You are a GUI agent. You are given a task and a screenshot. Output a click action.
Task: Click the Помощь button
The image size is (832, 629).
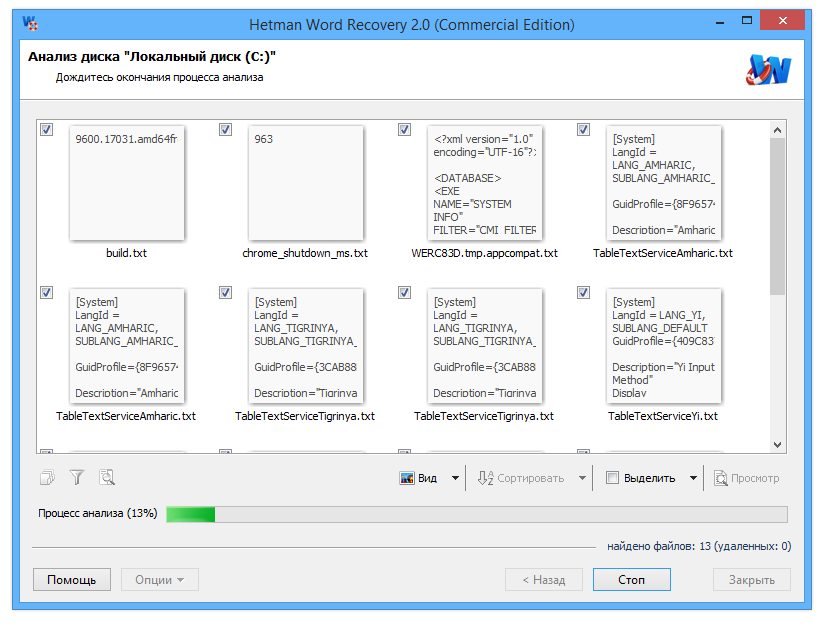coord(72,580)
